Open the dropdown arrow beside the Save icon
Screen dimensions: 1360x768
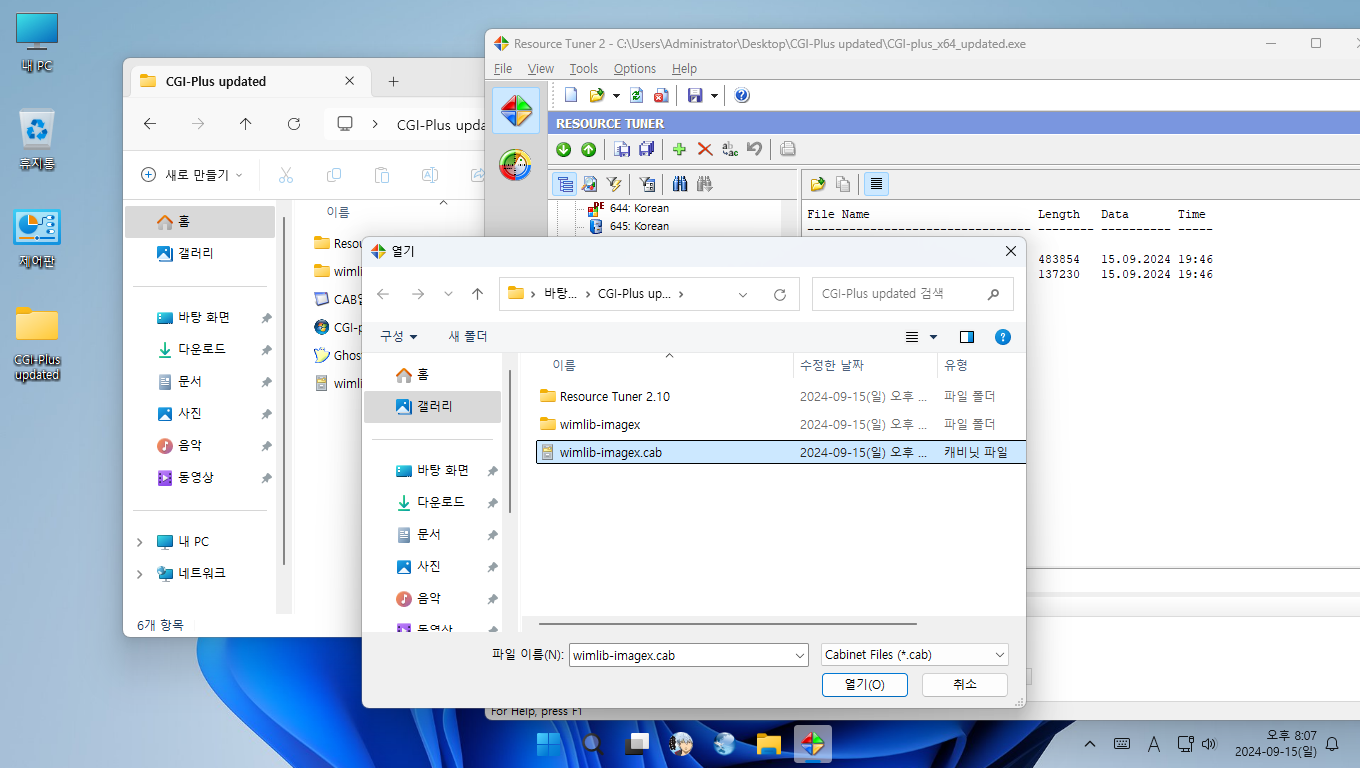pos(714,96)
